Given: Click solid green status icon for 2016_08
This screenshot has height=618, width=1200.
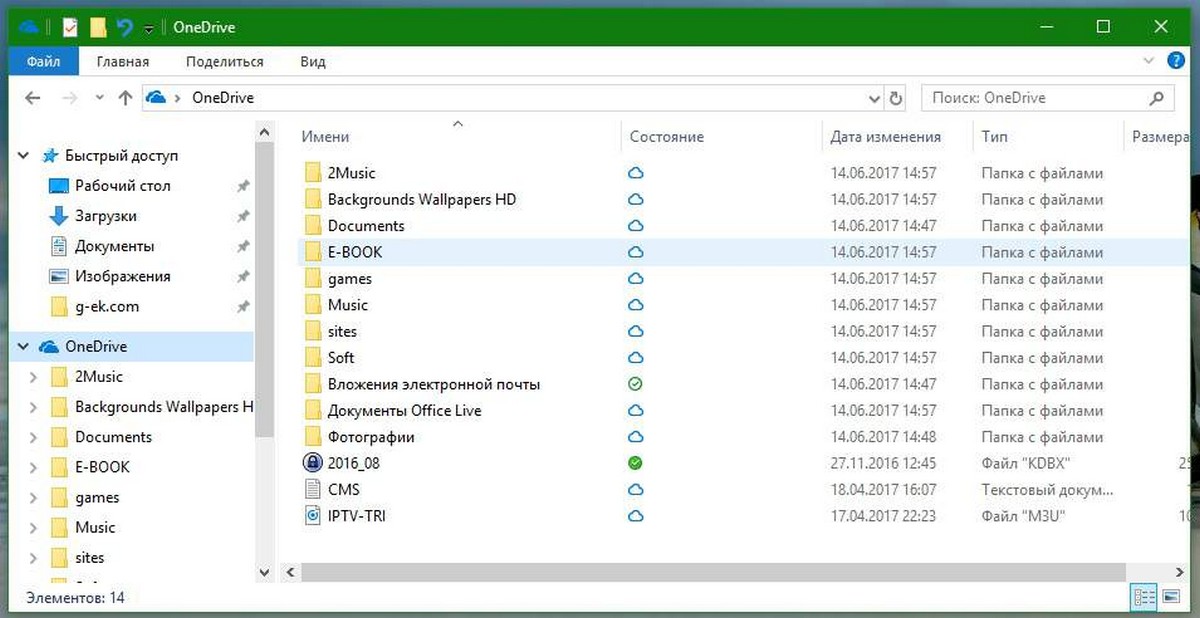Looking at the screenshot, I should pos(635,463).
